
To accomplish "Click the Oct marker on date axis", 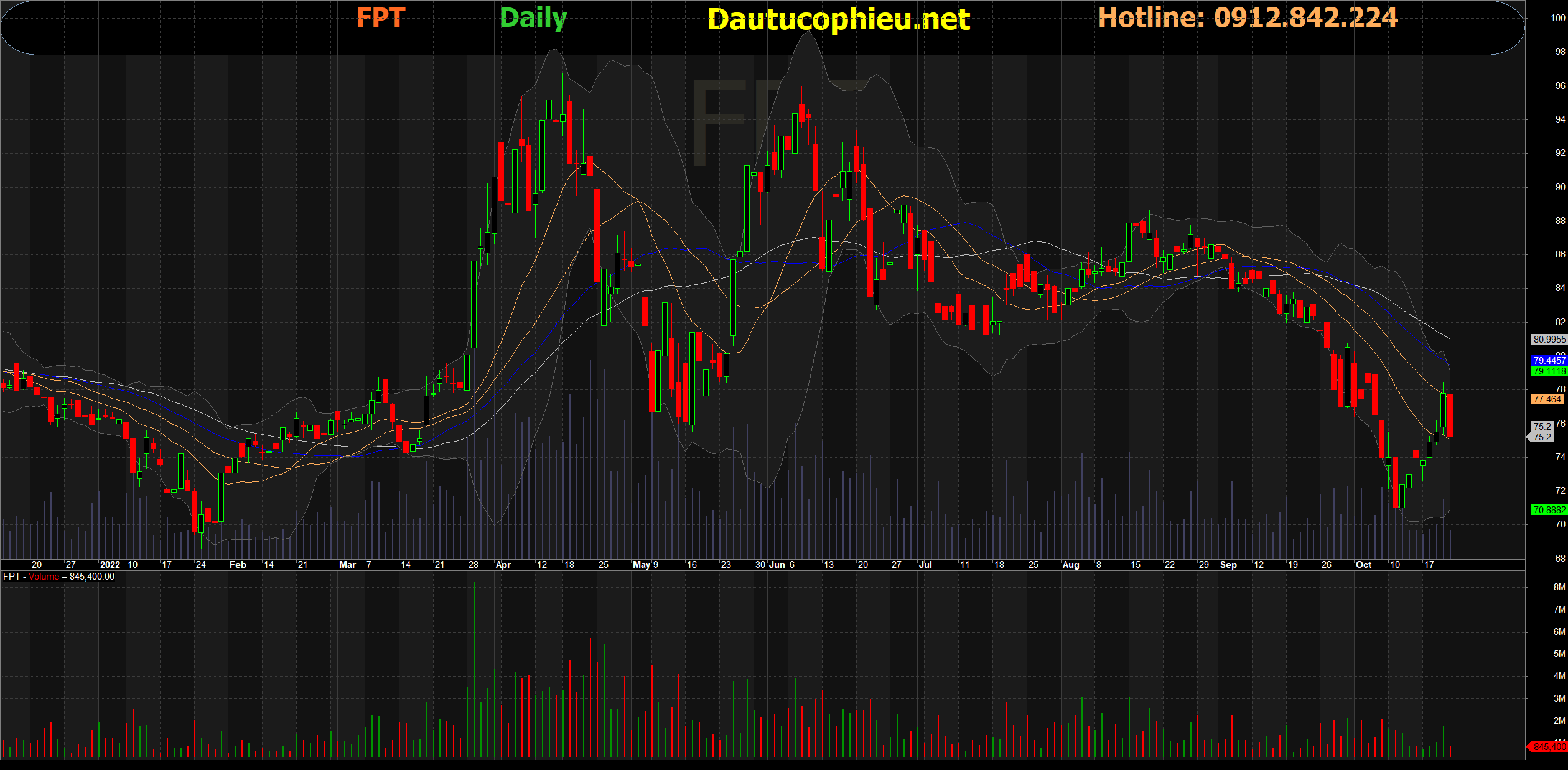I will (x=1363, y=565).
